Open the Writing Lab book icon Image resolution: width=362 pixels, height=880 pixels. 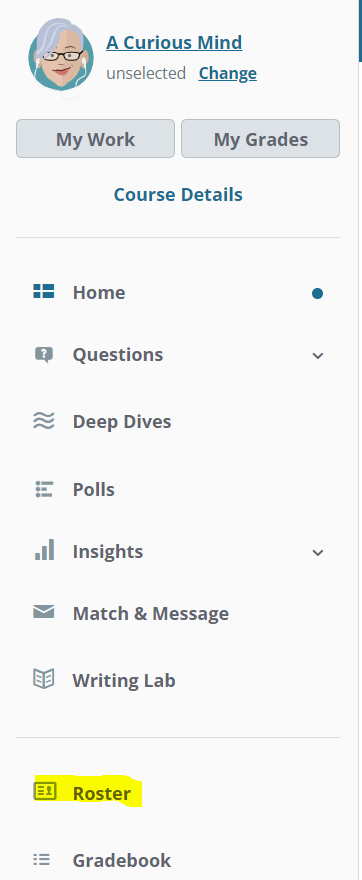[x=44, y=679]
